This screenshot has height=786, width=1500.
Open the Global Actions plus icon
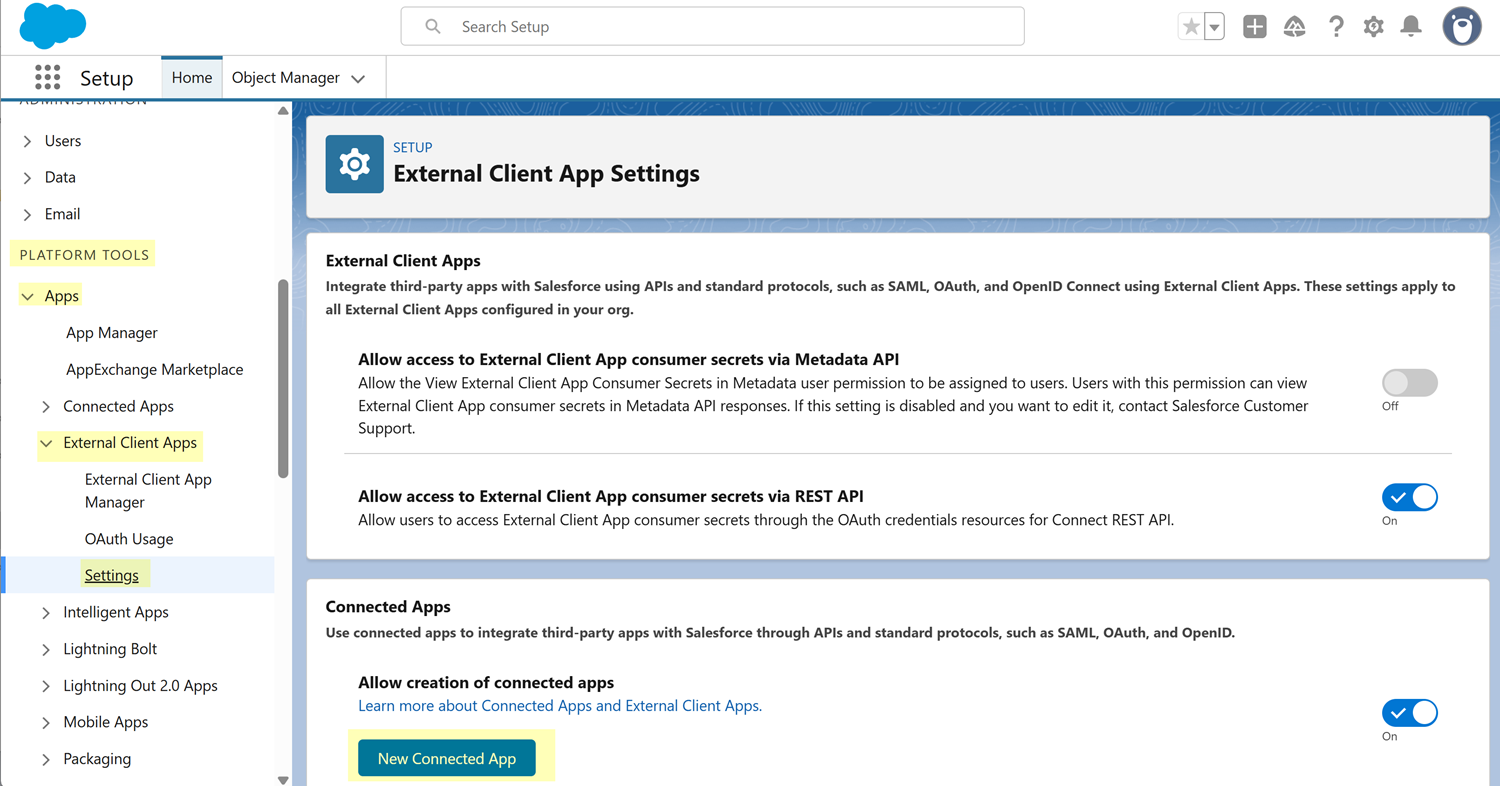pos(1254,27)
